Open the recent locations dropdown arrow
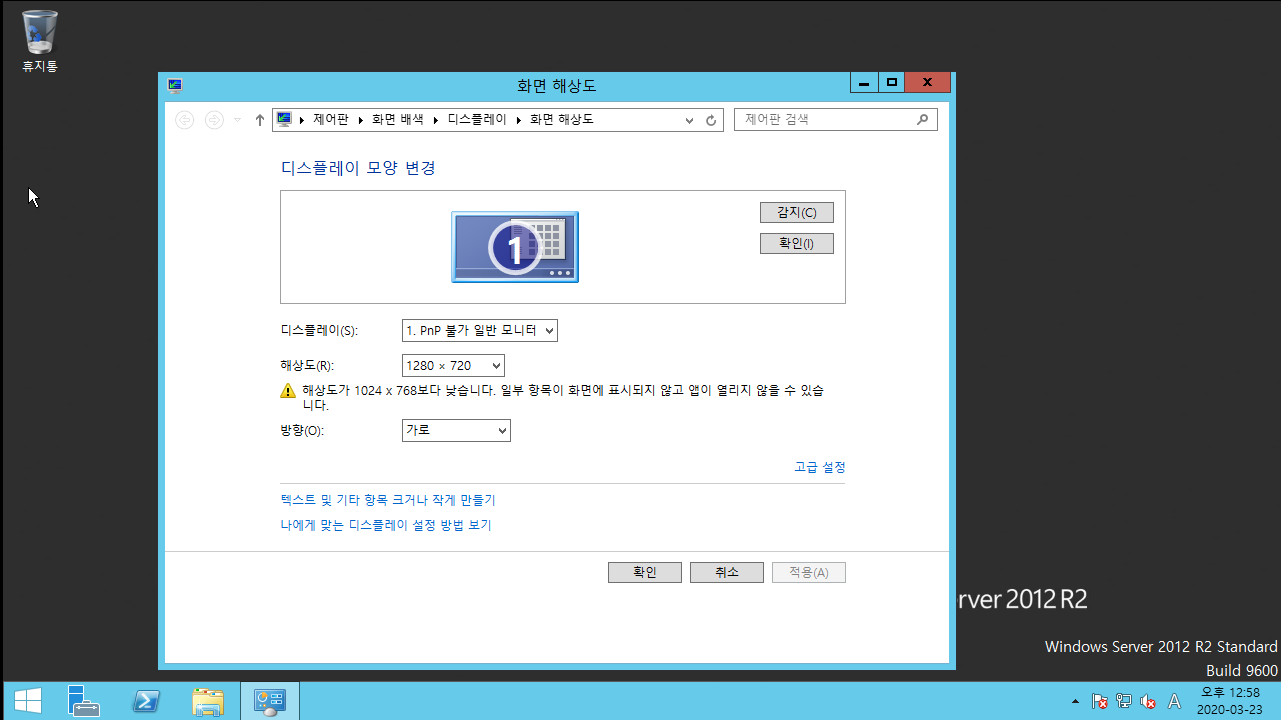Image resolution: width=1281 pixels, height=720 pixels. point(237,120)
